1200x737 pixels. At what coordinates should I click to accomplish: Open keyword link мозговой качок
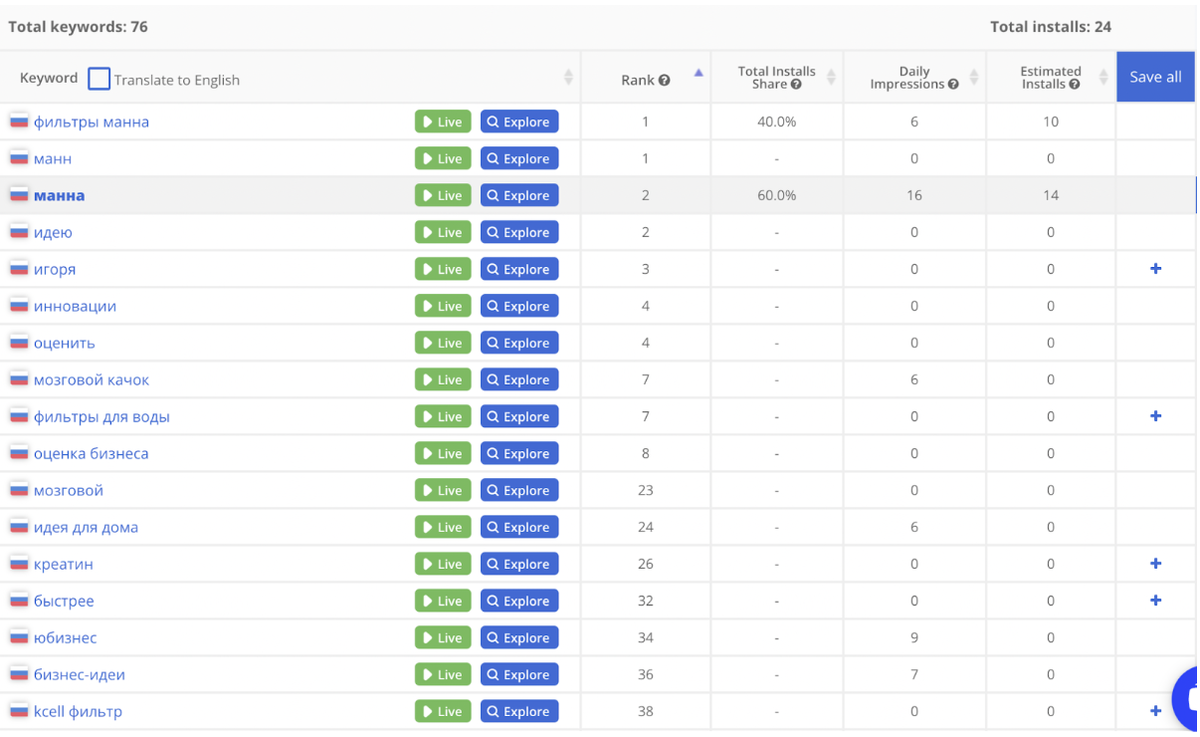pyautogui.click(x=91, y=380)
